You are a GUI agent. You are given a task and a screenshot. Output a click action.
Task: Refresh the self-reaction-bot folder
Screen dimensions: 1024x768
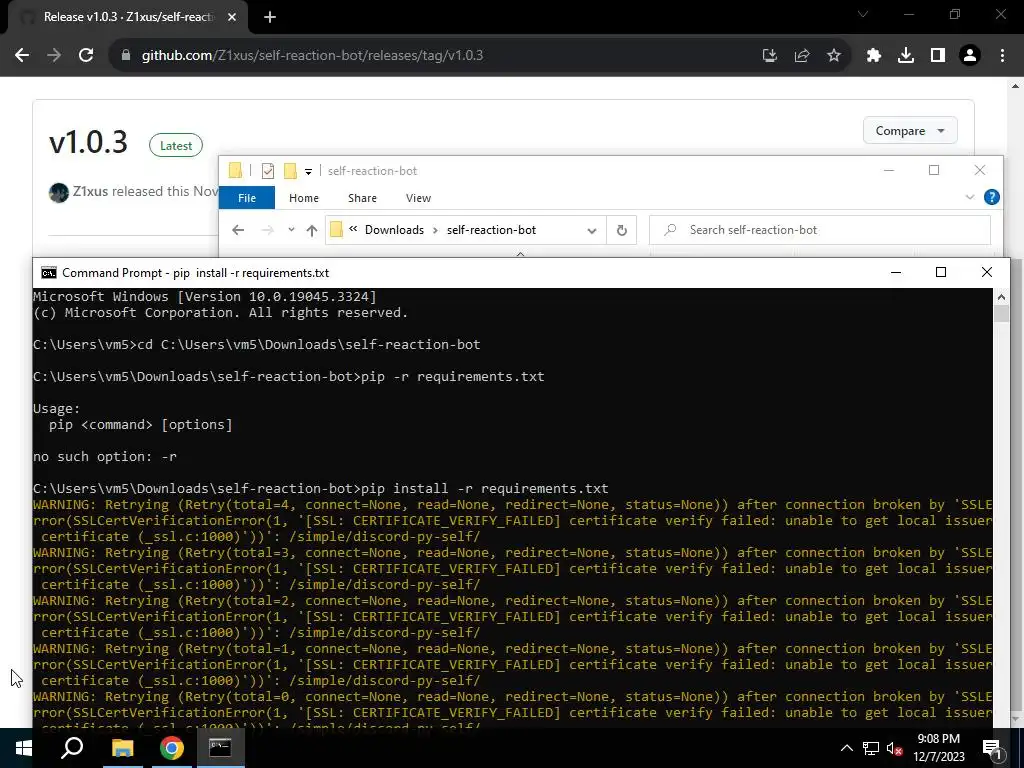click(622, 231)
